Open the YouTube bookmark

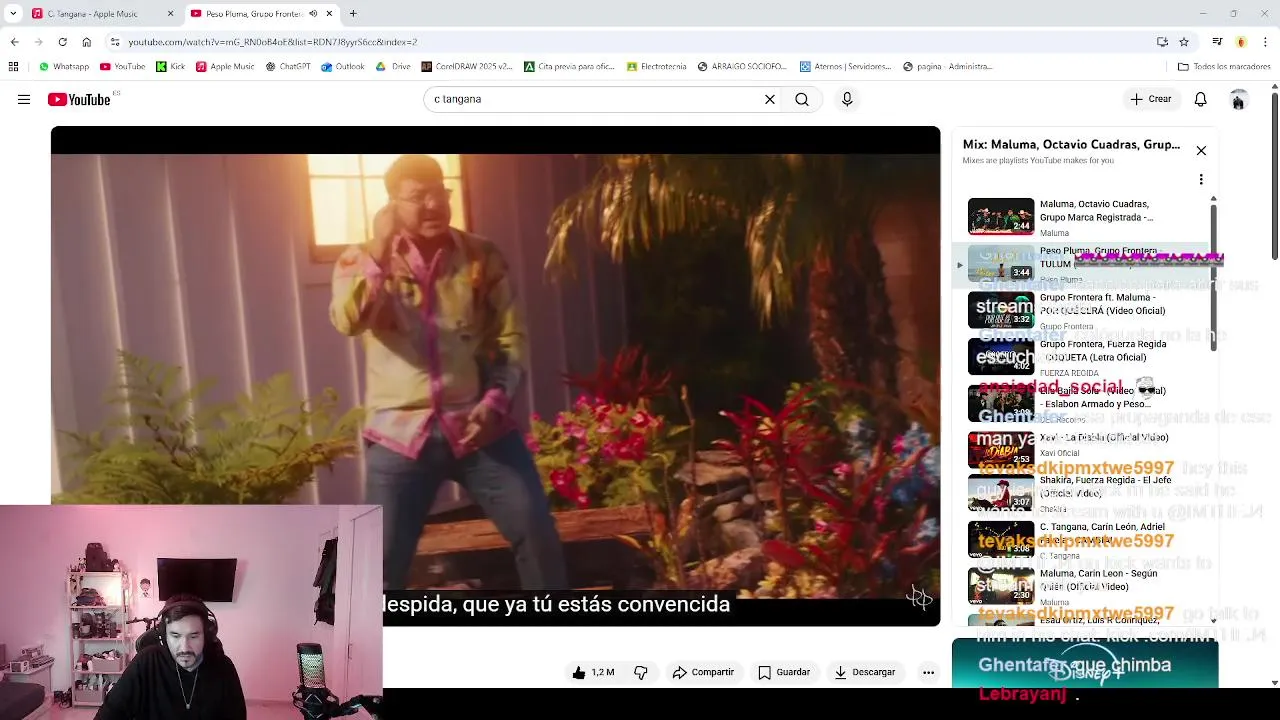(x=123, y=67)
